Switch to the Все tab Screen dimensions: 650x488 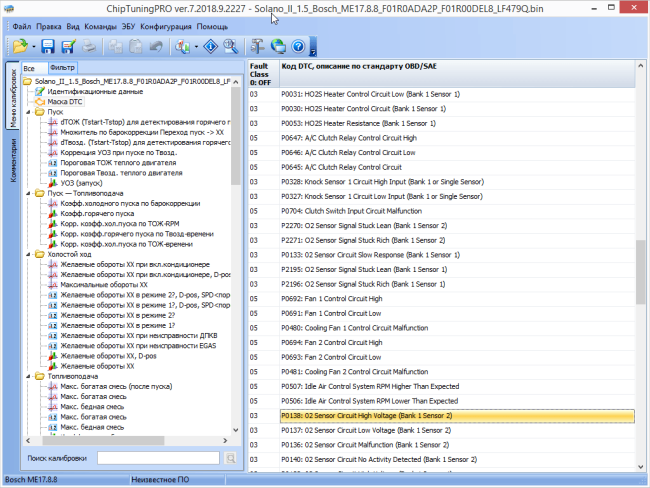[34, 68]
